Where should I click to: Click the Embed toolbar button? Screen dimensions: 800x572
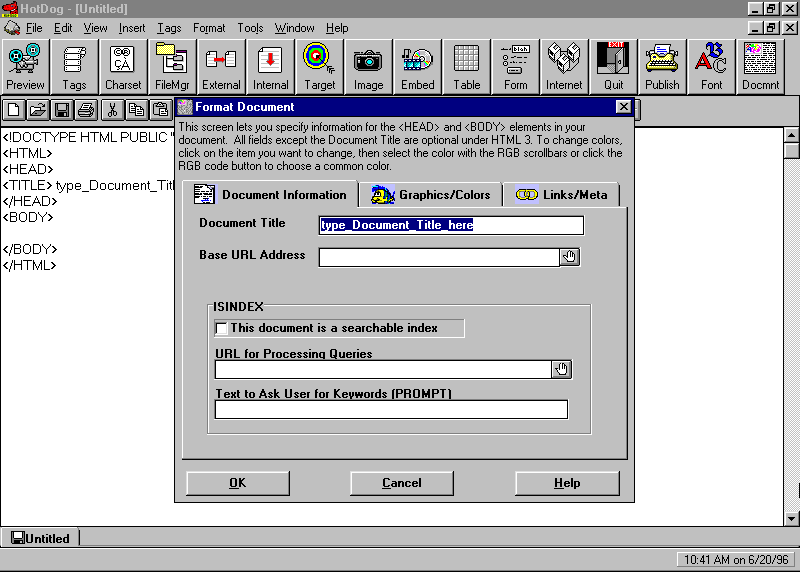[x=417, y=67]
